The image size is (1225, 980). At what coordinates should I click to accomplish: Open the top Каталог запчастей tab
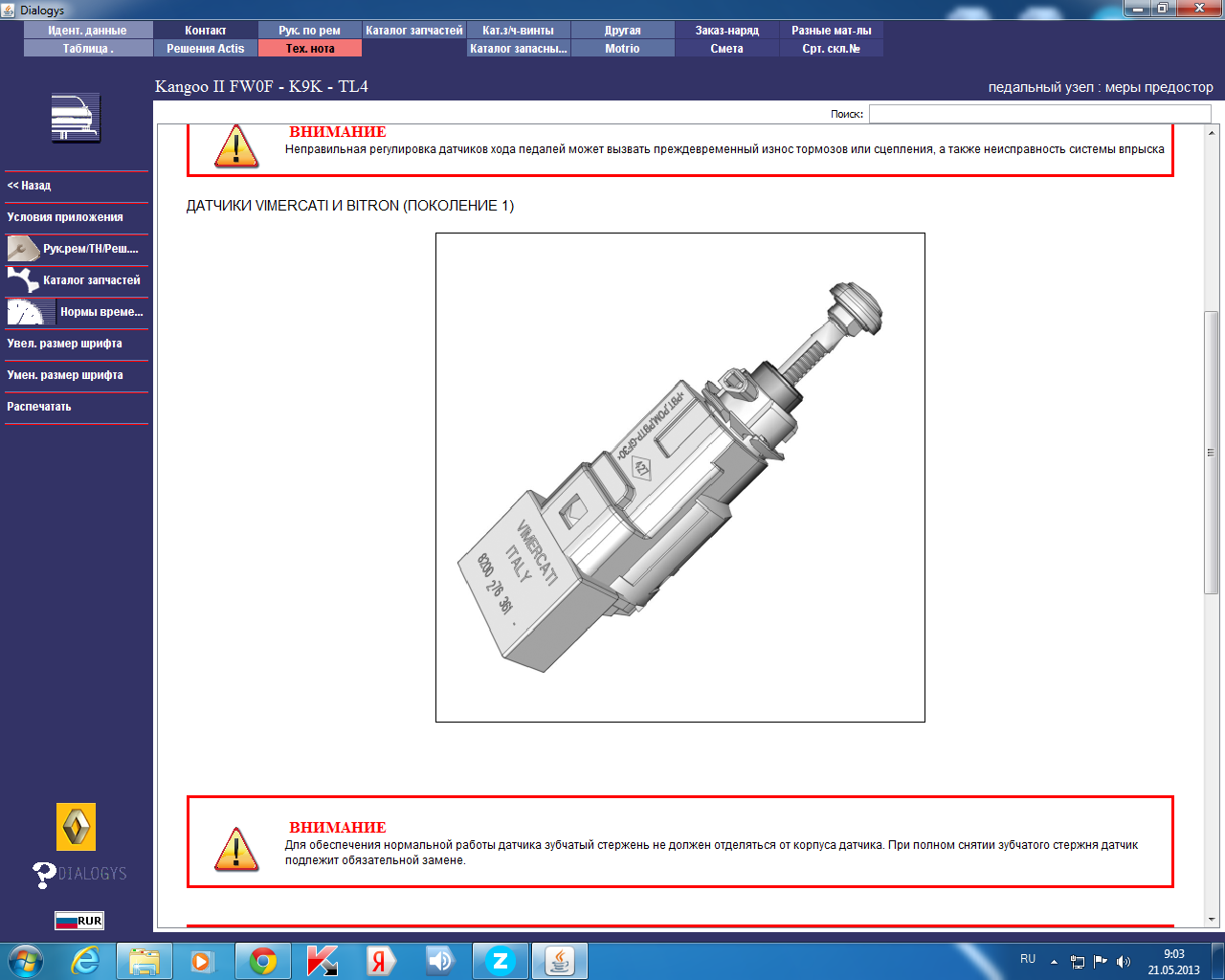tap(414, 31)
